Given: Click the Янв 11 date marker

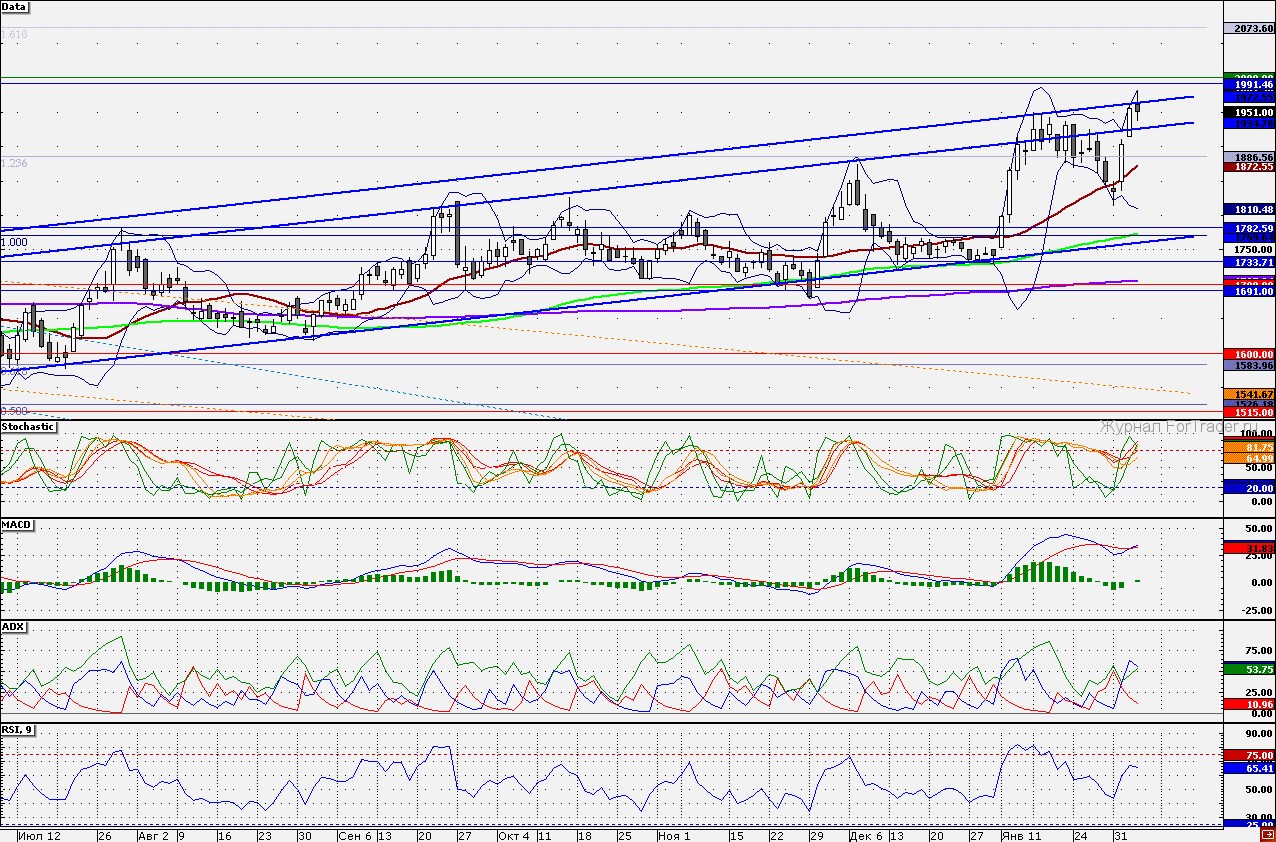Looking at the screenshot, I should tap(1020, 835).
